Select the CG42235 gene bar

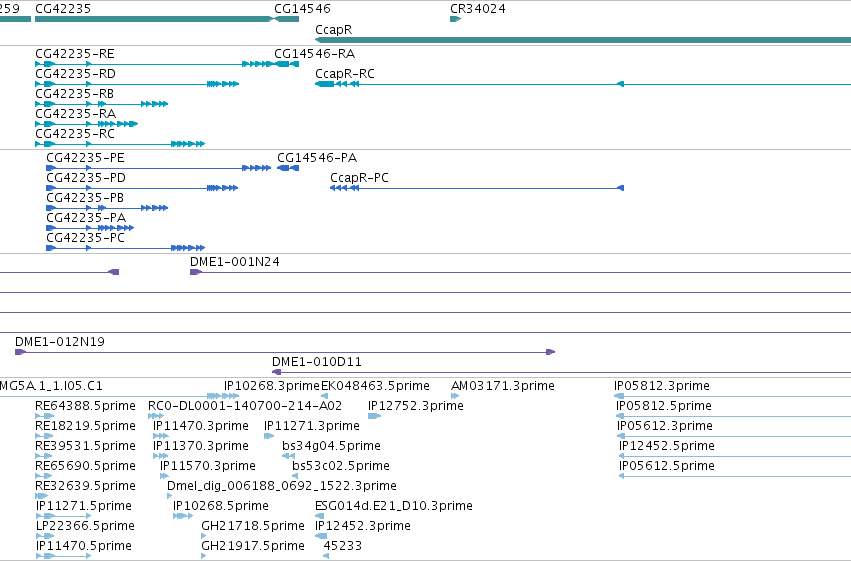point(154,19)
